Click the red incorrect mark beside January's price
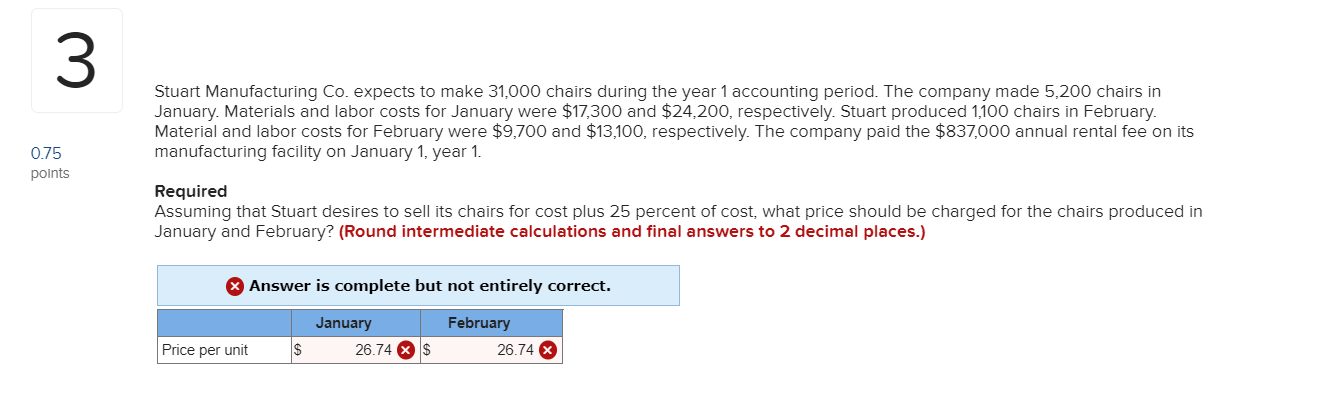This screenshot has width=1317, height=404. [x=406, y=350]
